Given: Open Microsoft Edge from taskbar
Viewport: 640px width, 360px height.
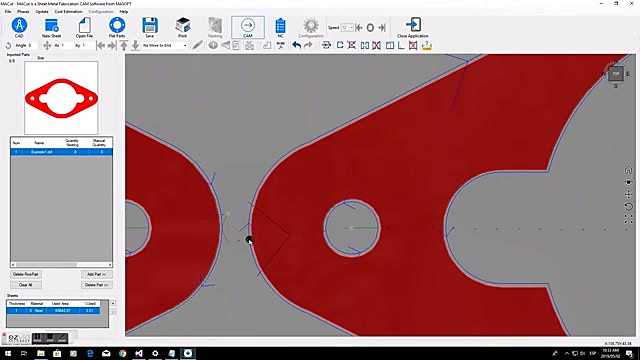Looking at the screenshot, I should coord(90,353).
